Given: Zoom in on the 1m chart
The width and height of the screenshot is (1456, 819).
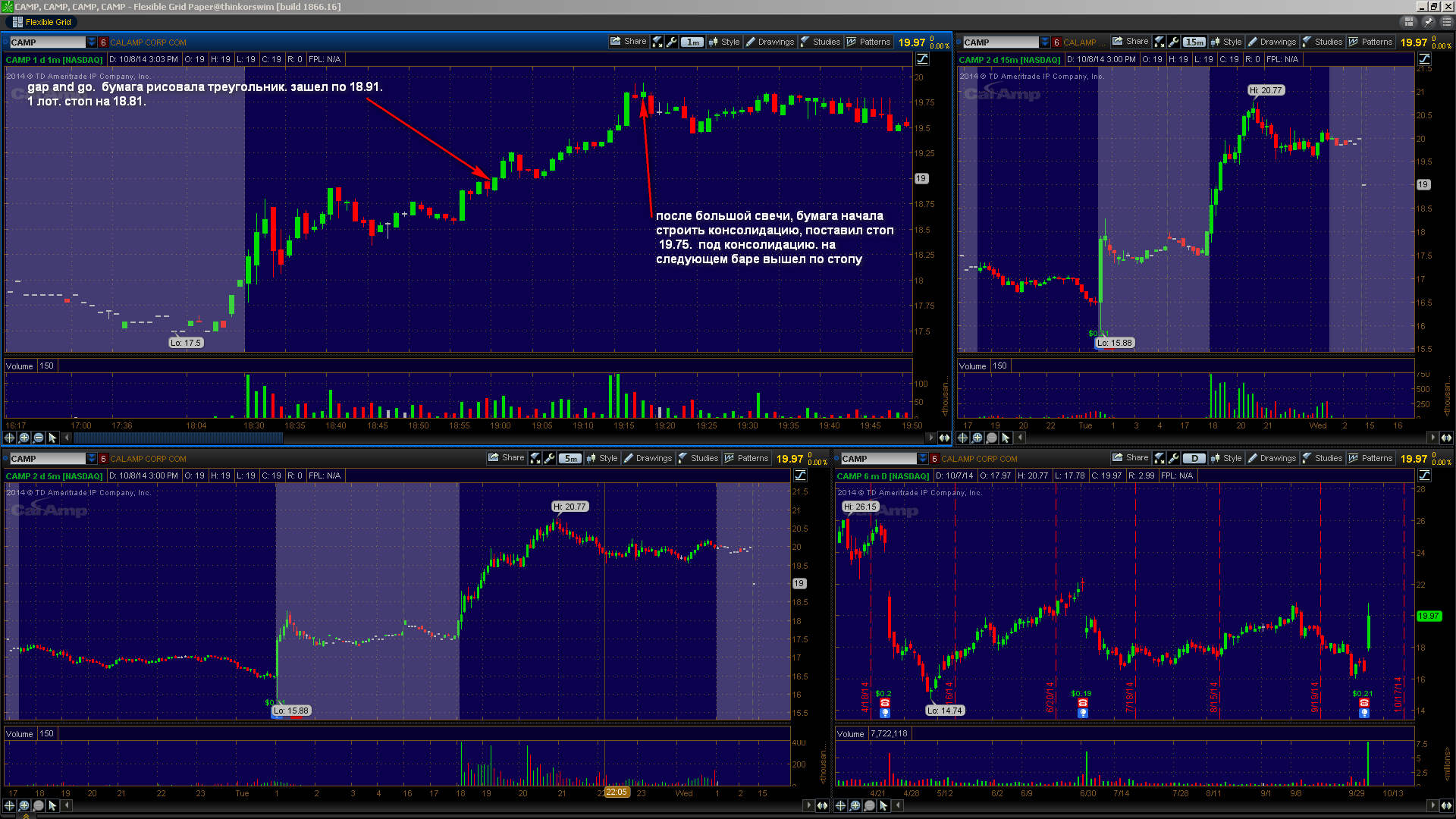Looking at the screenshot, I should pos(24,438).
